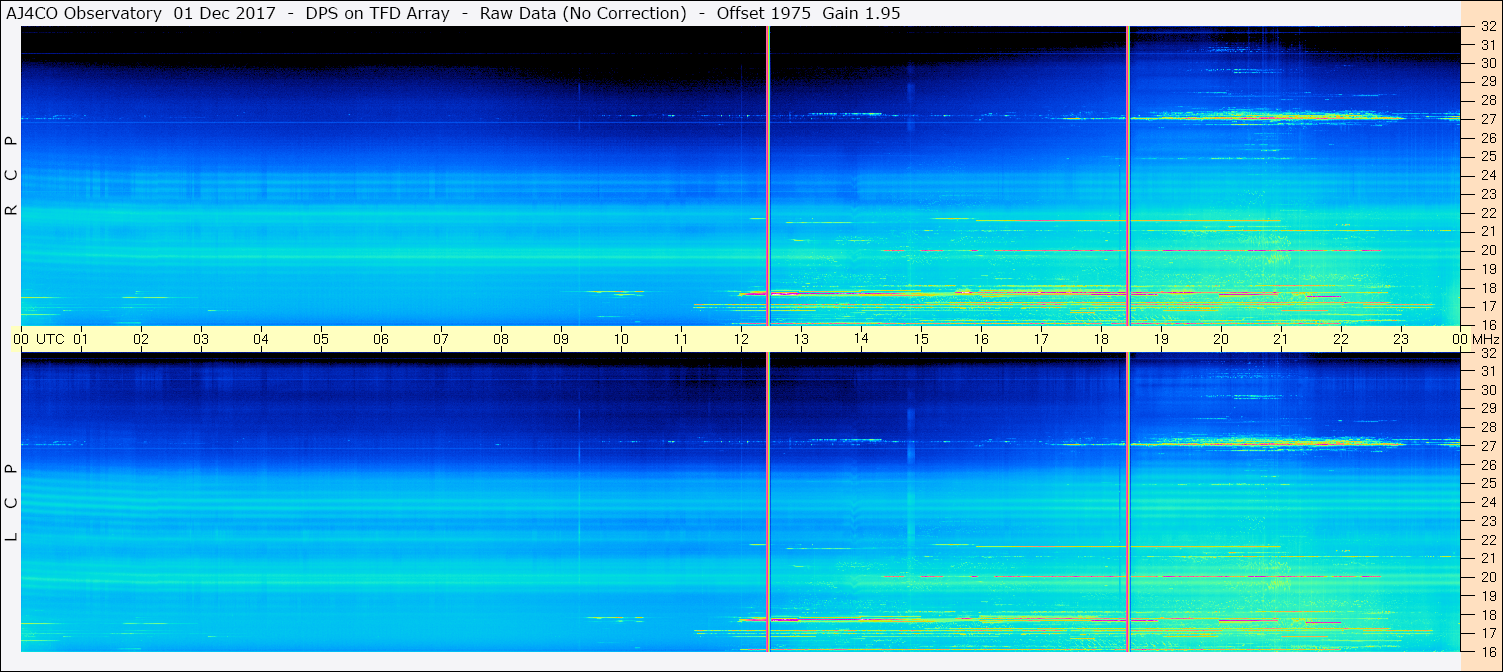Select the 23 hour tick label

coord(1401,339)
